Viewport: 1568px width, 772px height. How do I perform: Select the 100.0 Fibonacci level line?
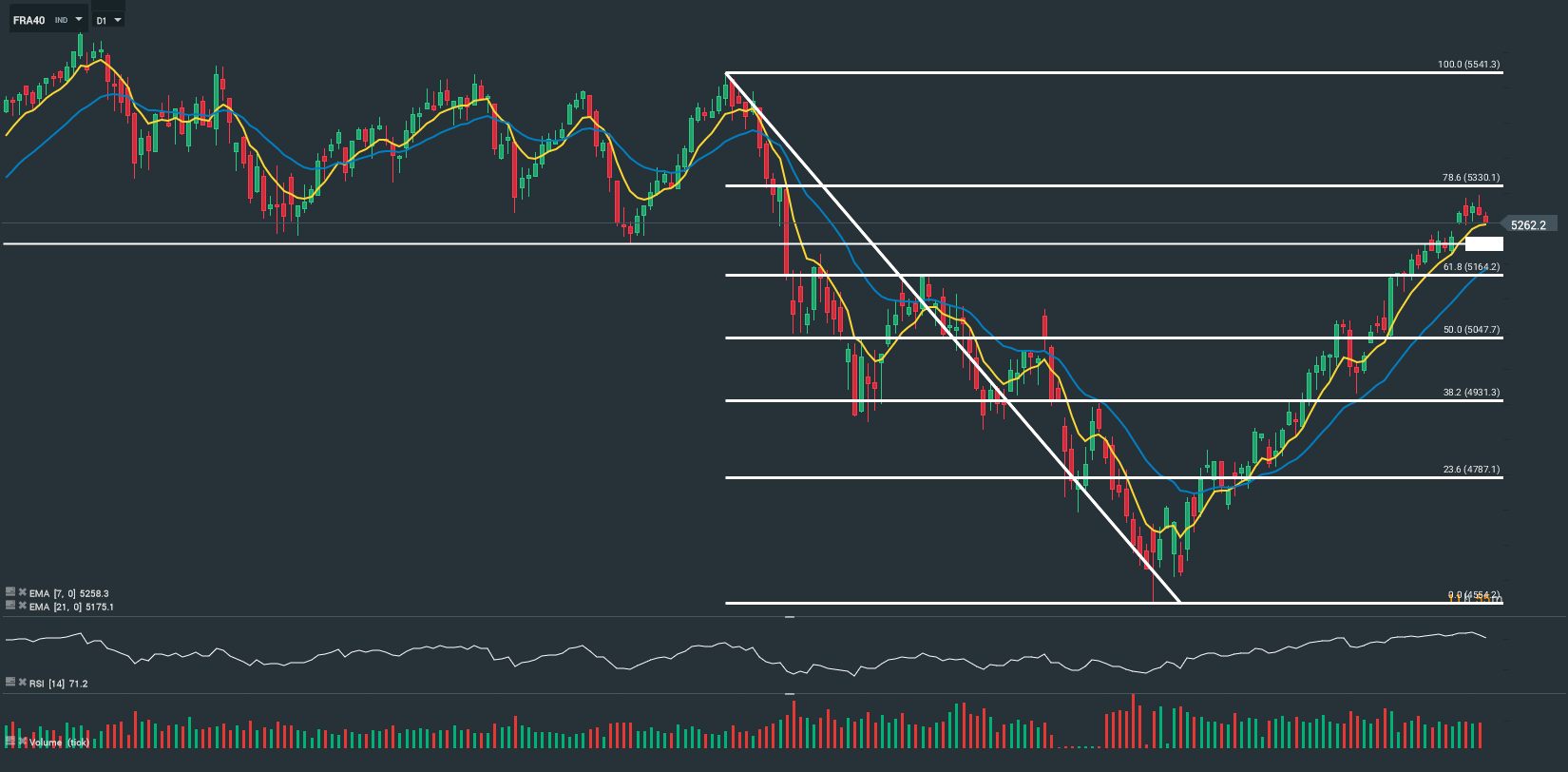click(1140, 72)
